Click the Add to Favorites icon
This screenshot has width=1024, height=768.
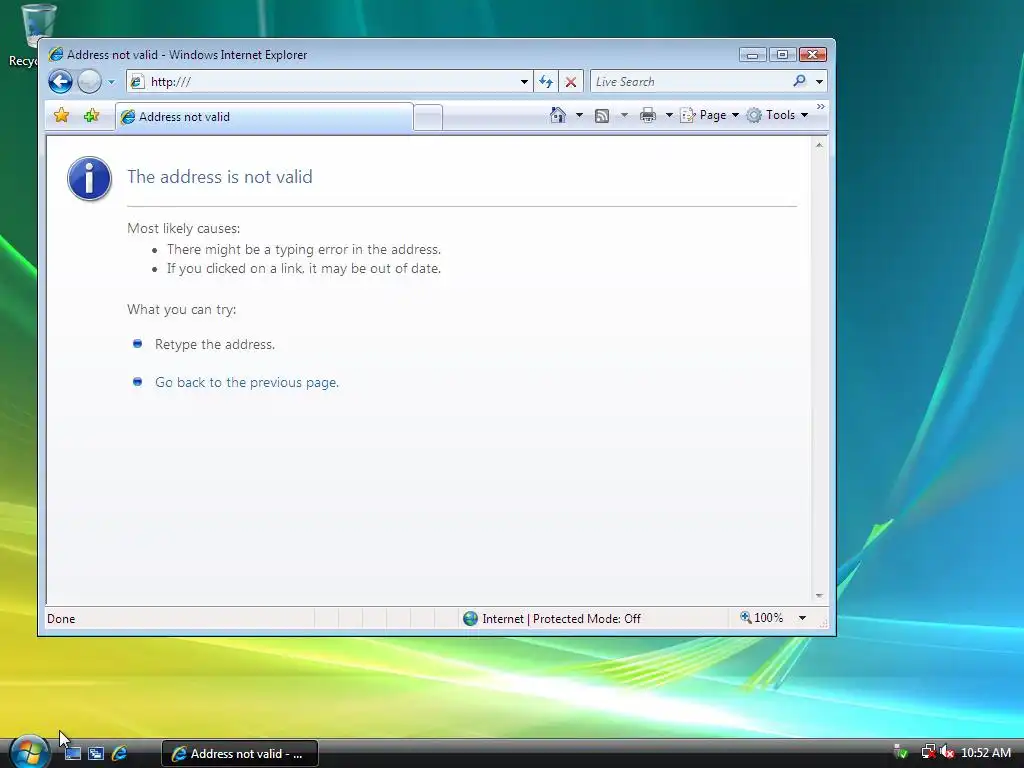tap(91, 116)
